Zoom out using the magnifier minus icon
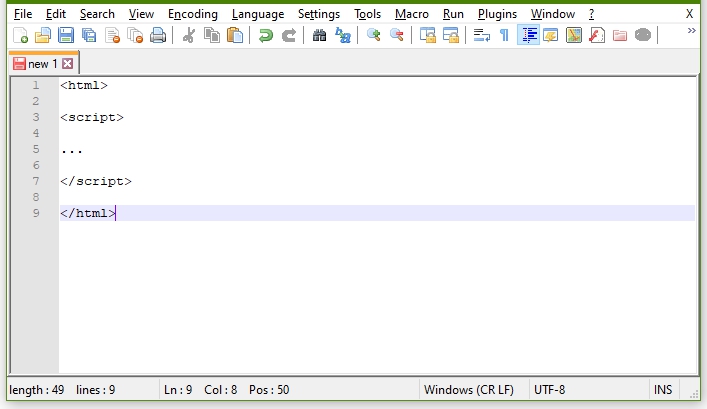The width and height of the screenshot is (707, 409). [396, 35]
